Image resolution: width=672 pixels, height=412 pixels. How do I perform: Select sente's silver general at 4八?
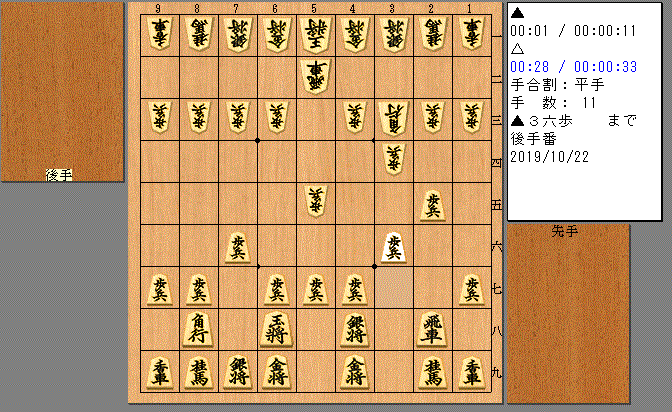[355, 330]
